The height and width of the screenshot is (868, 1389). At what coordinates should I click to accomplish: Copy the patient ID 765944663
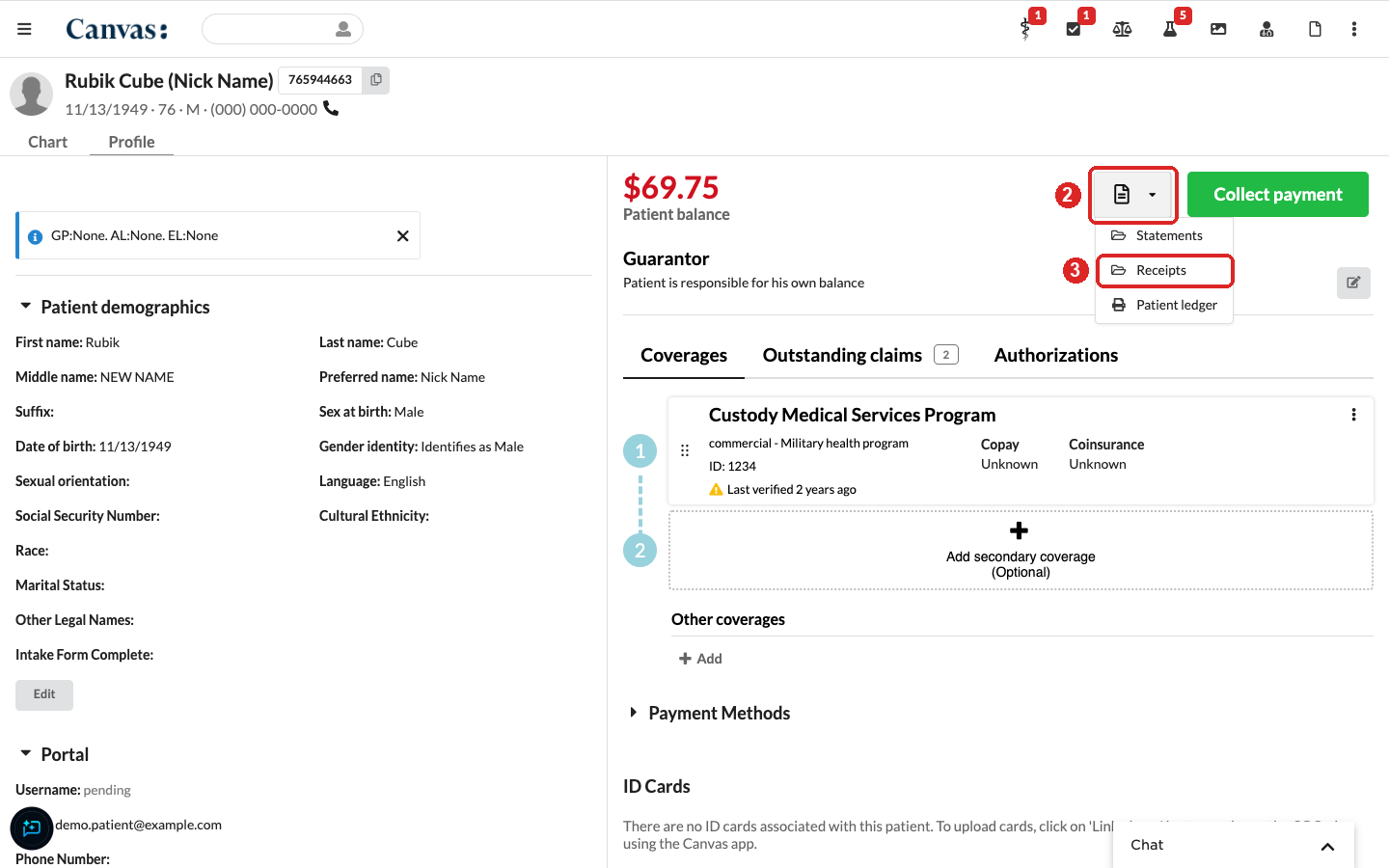point(376,80)
